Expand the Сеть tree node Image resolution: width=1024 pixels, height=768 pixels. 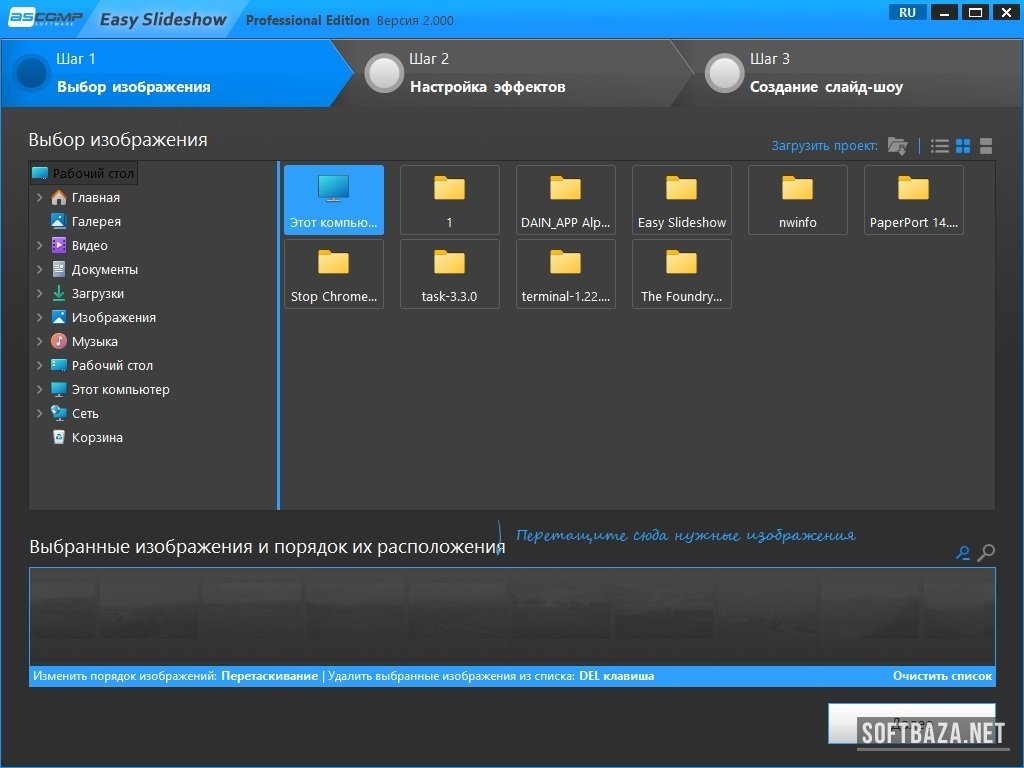[x=40, y=414]
